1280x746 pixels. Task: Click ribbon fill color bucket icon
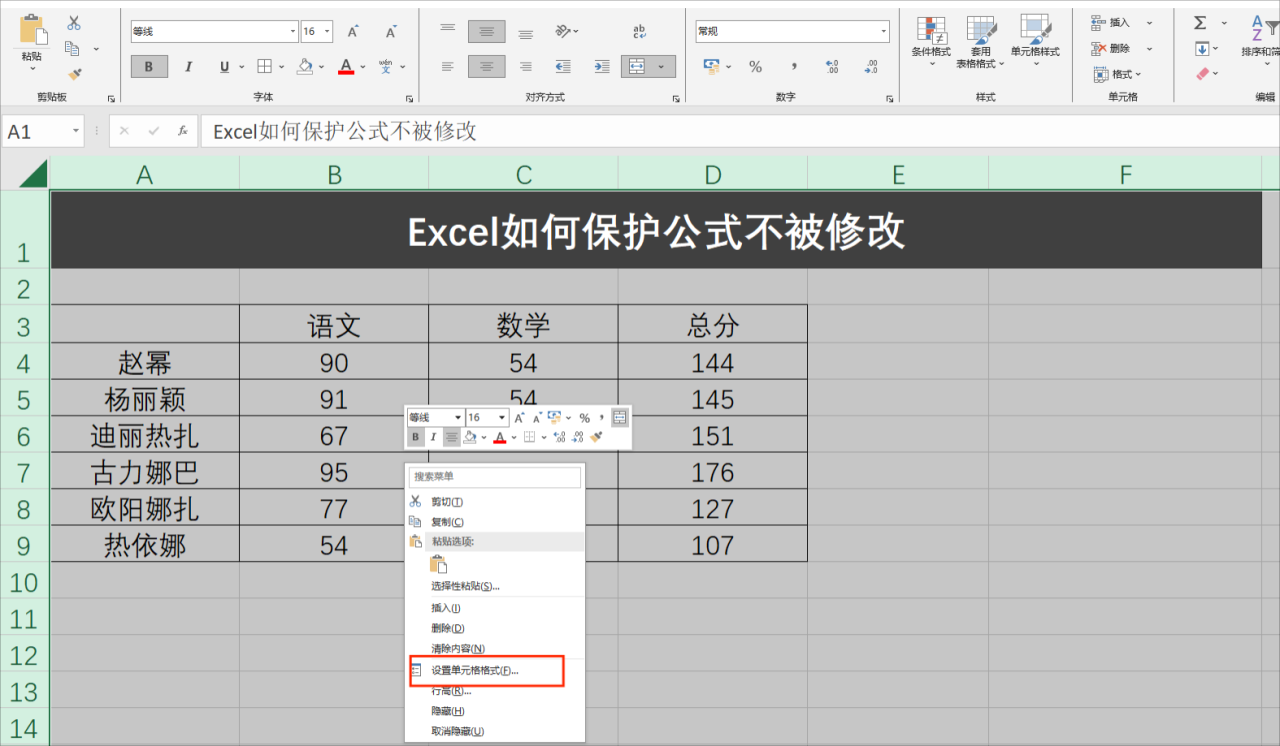[x=305, y=67]
